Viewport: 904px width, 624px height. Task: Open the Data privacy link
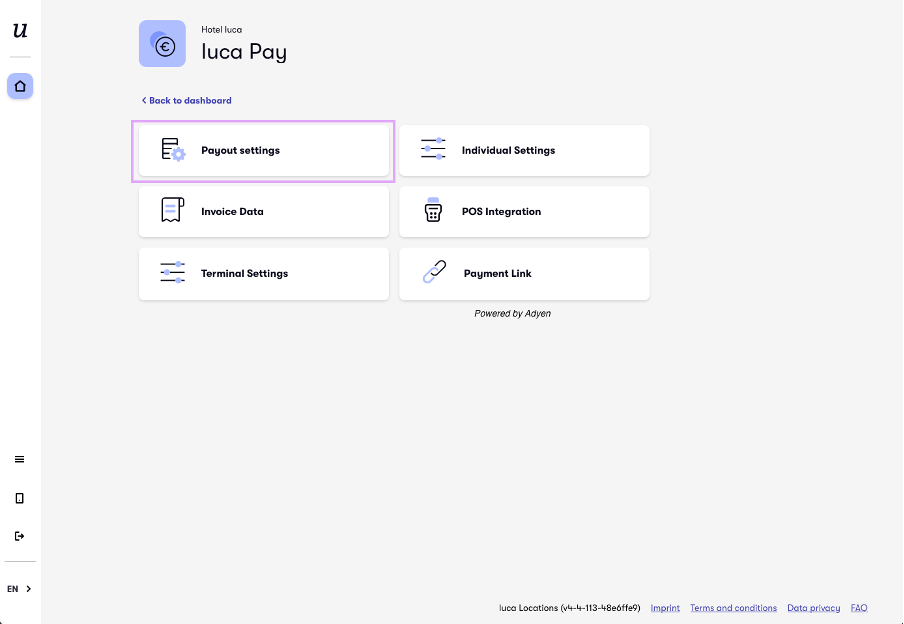tap(813, 608)
